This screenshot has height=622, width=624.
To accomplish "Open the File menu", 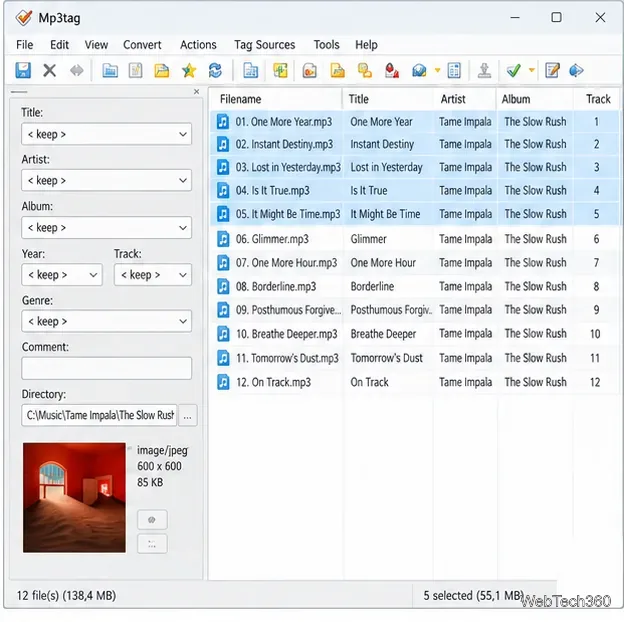I will (25, 45).
